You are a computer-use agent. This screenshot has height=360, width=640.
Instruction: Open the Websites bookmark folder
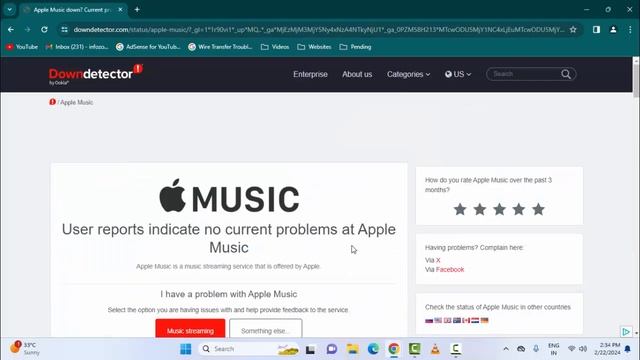(314, 47)
